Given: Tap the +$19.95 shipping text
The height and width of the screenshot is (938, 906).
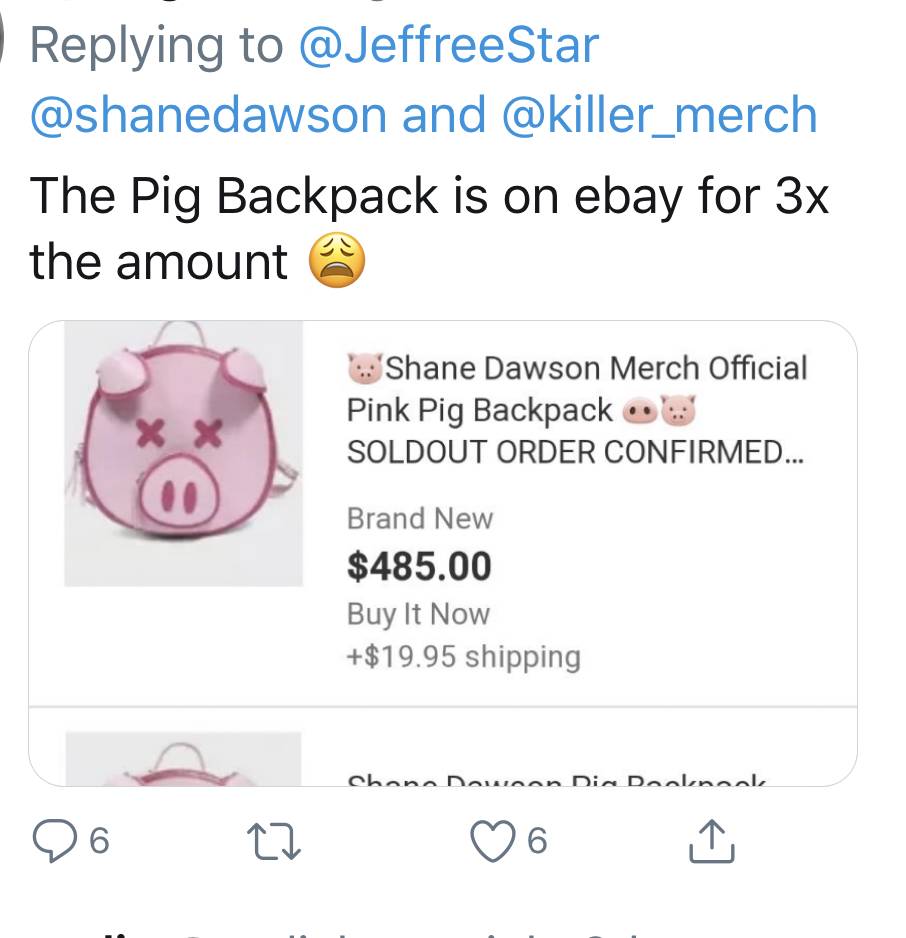Looking at the screenshot, I should tap(463, 657).
